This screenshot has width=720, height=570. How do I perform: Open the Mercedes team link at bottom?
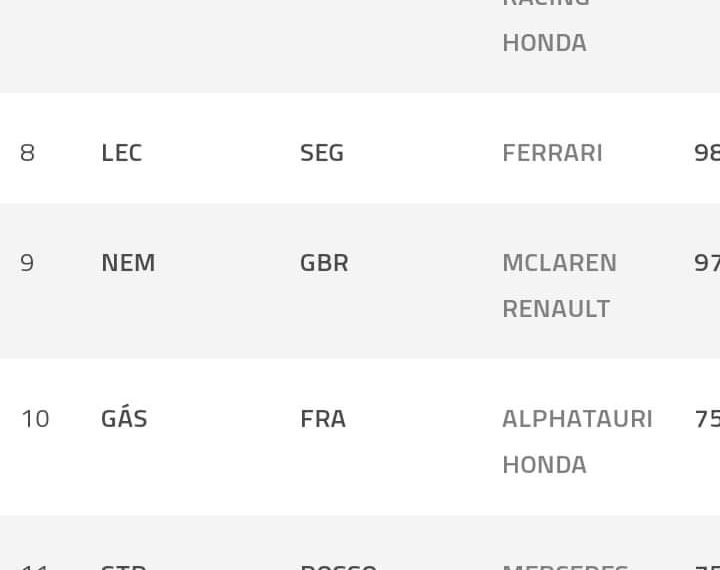565,565
